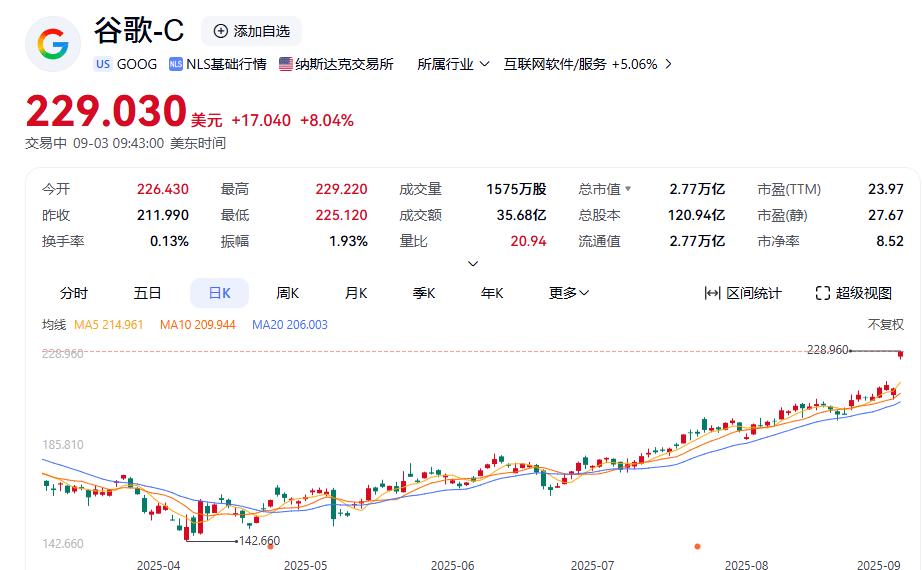Click NLS基础行情 label
Viewport: 922px width, 570px height.
click(x=226, y=64)
